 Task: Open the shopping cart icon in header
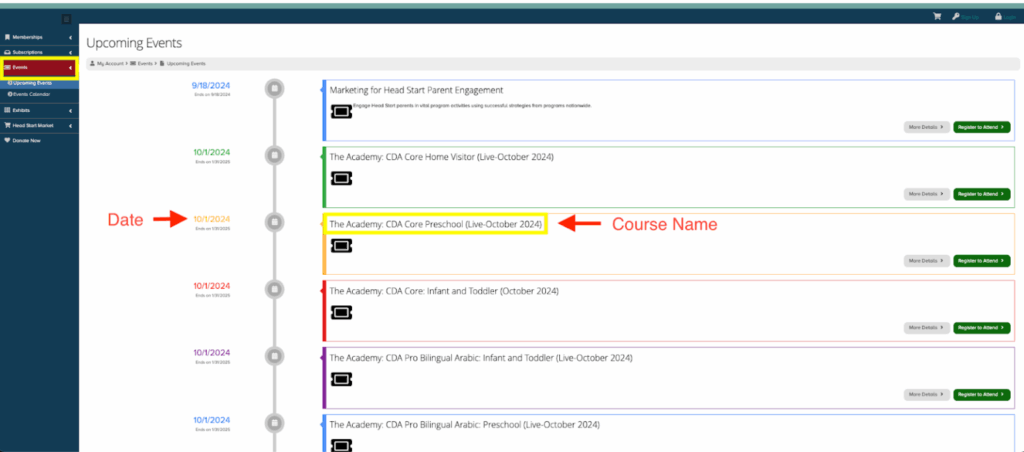pos(937,17)
